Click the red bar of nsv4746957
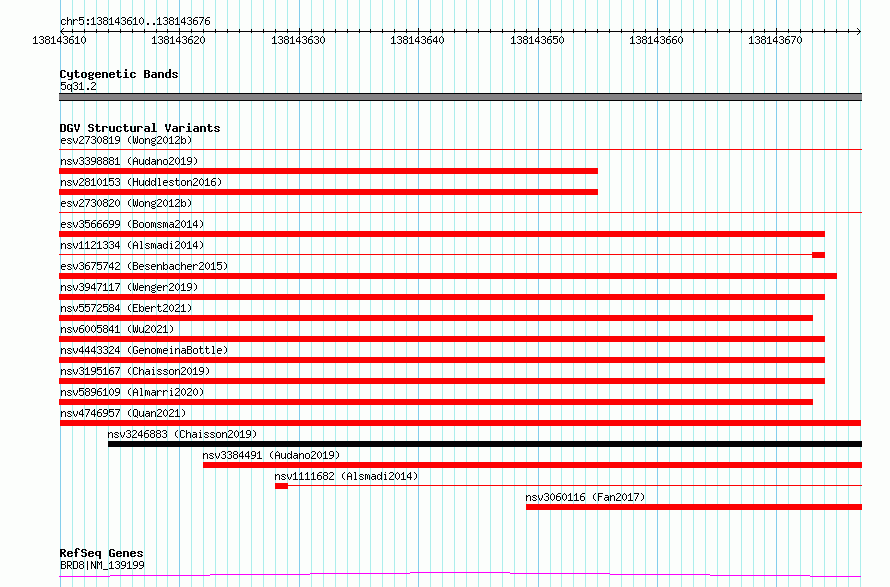 tap(460, 423)
